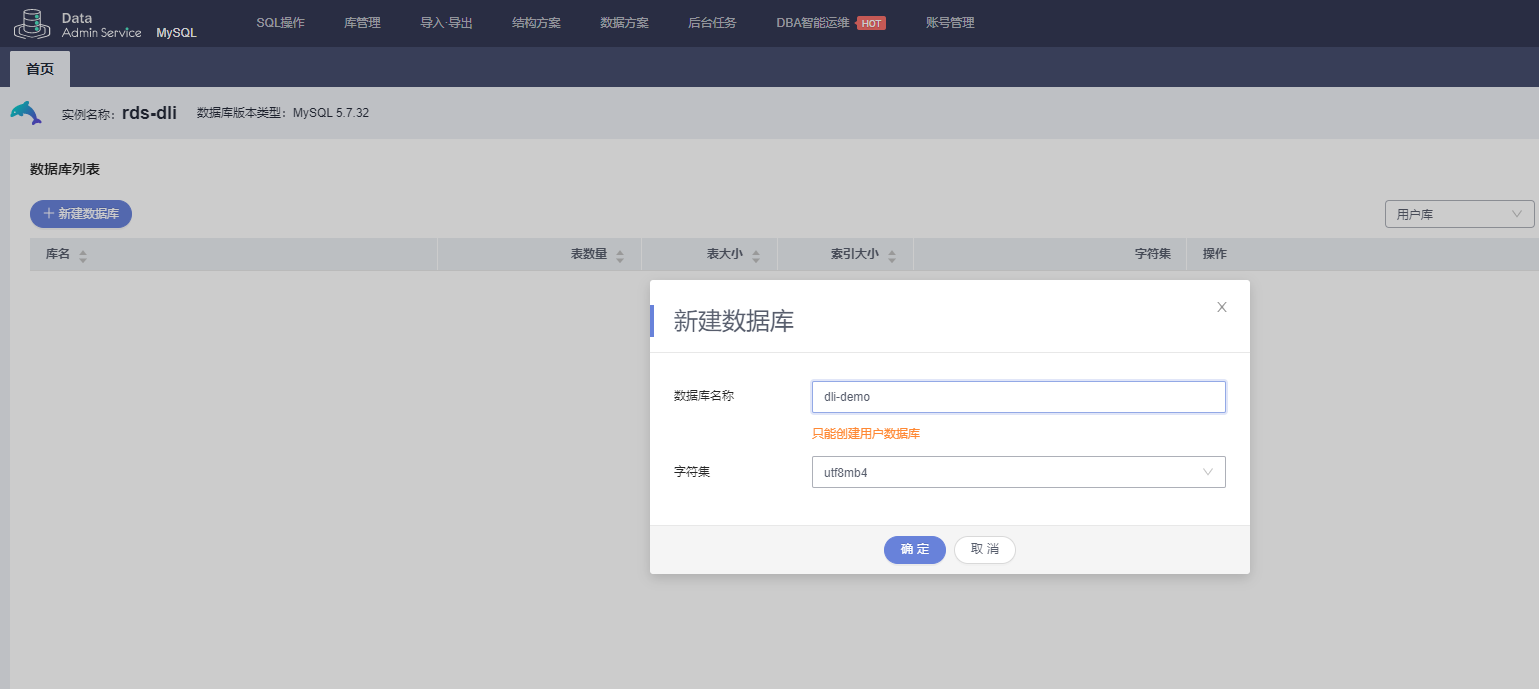The width and height of the screenshot is (1539, 689).
Task: Open the 结构方案 menu
Action: (536, 23)
